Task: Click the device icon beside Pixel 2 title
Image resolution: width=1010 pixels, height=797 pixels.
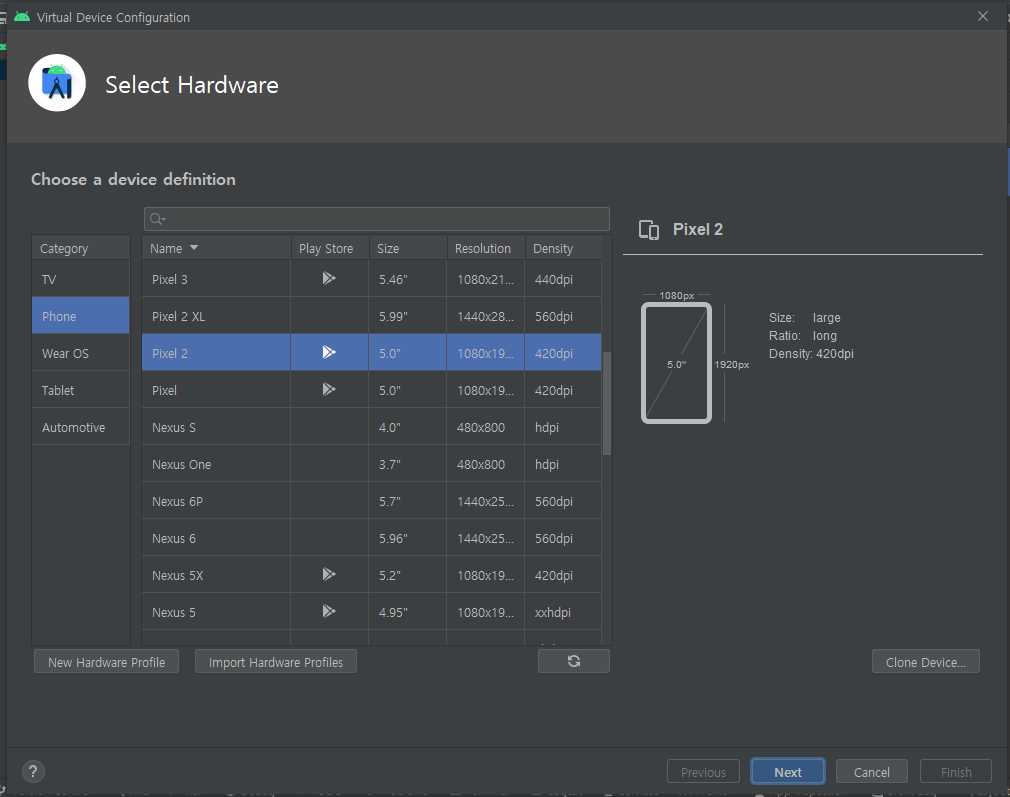Action: pos(649,229)
